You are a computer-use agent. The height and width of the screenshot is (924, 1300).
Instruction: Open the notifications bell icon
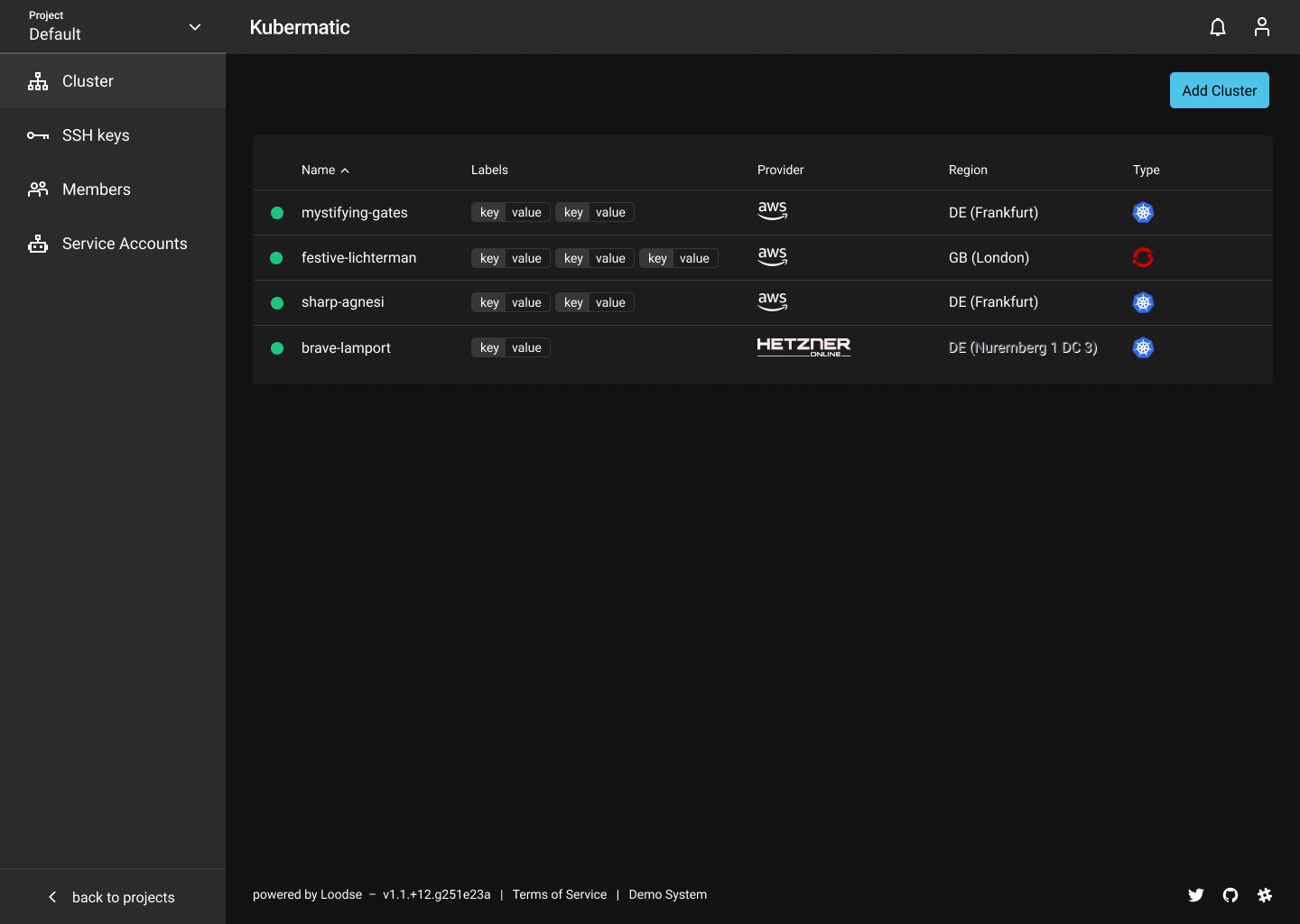[x=1218, y=27]
